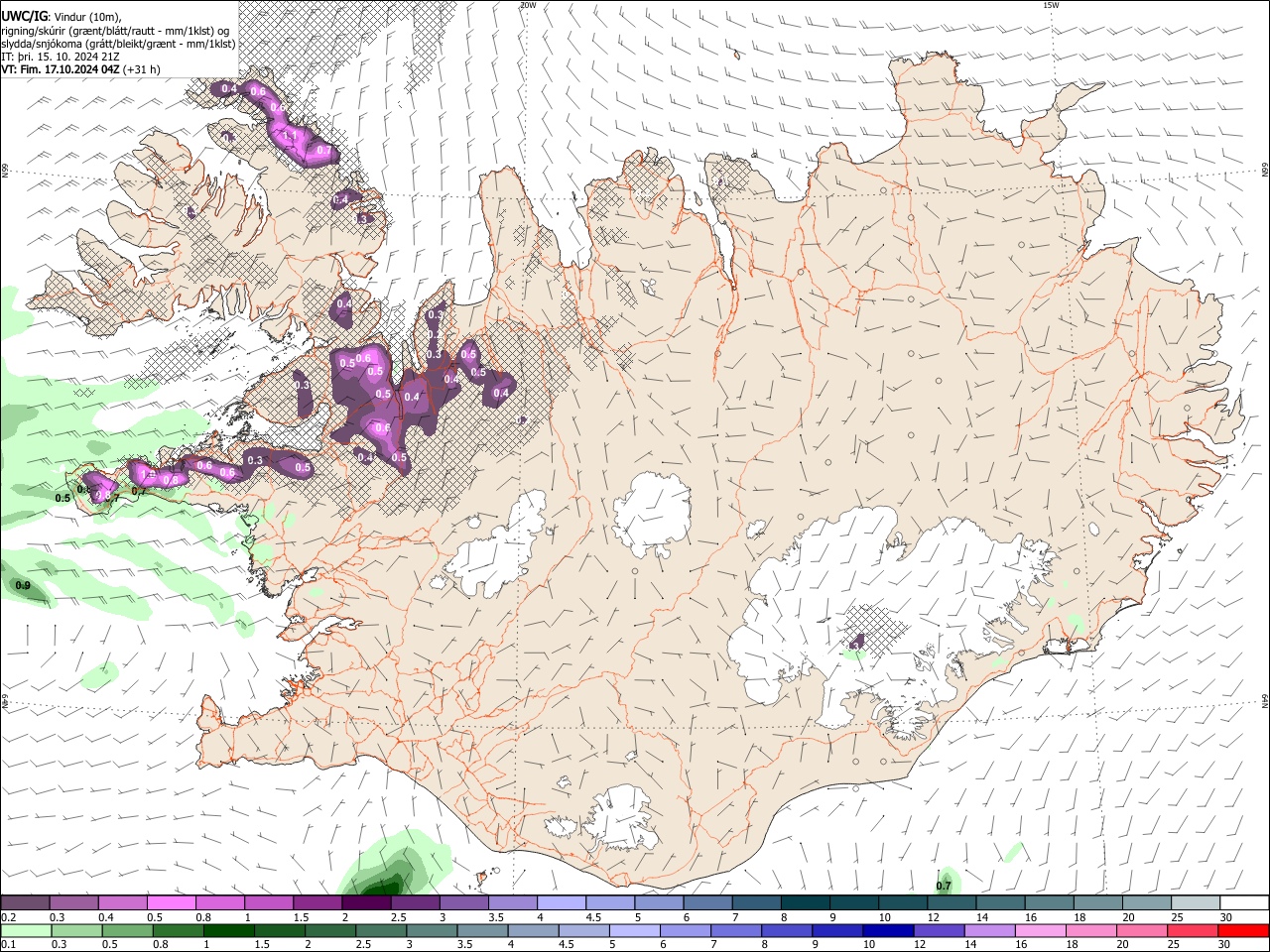Pick the blue swatch starting at 8 in the lower rain legend
1270x952 pixels.
tap(787, 930)
